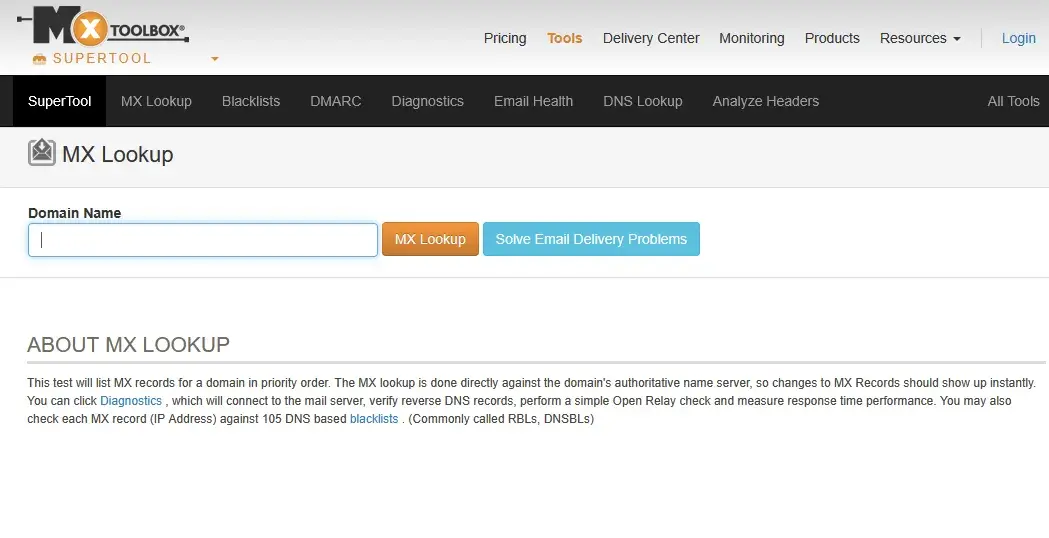Click the Domain Name label

(74, 213)
